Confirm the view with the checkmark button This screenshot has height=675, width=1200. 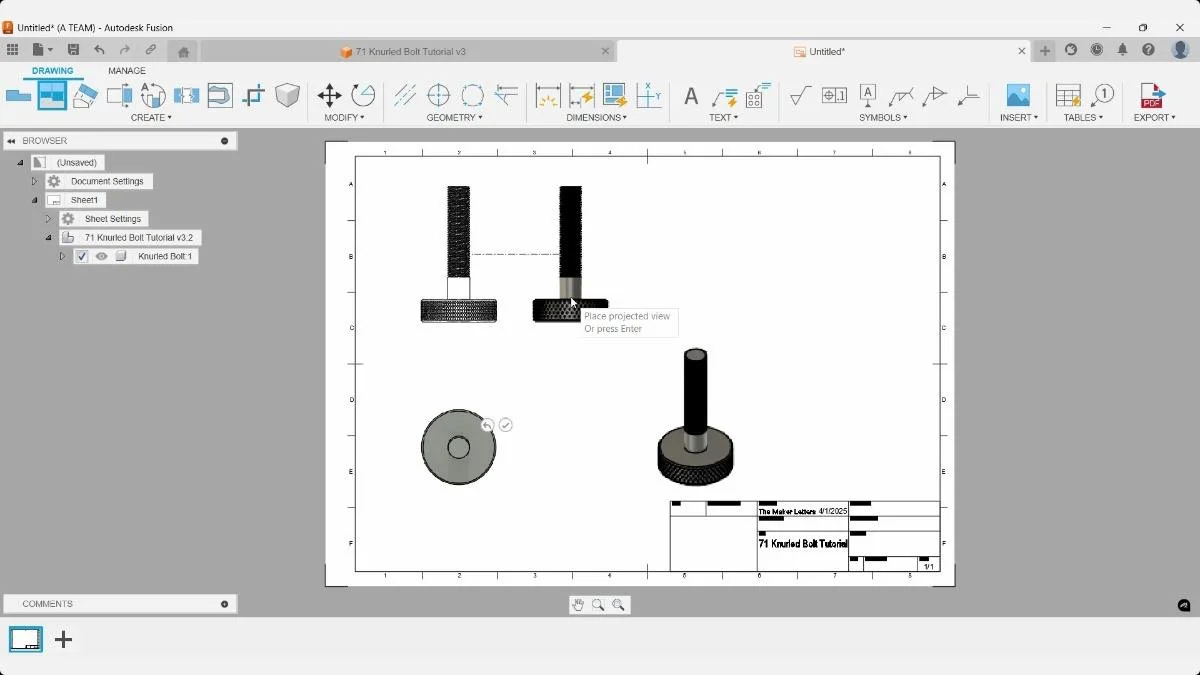(x=506, y=425)
